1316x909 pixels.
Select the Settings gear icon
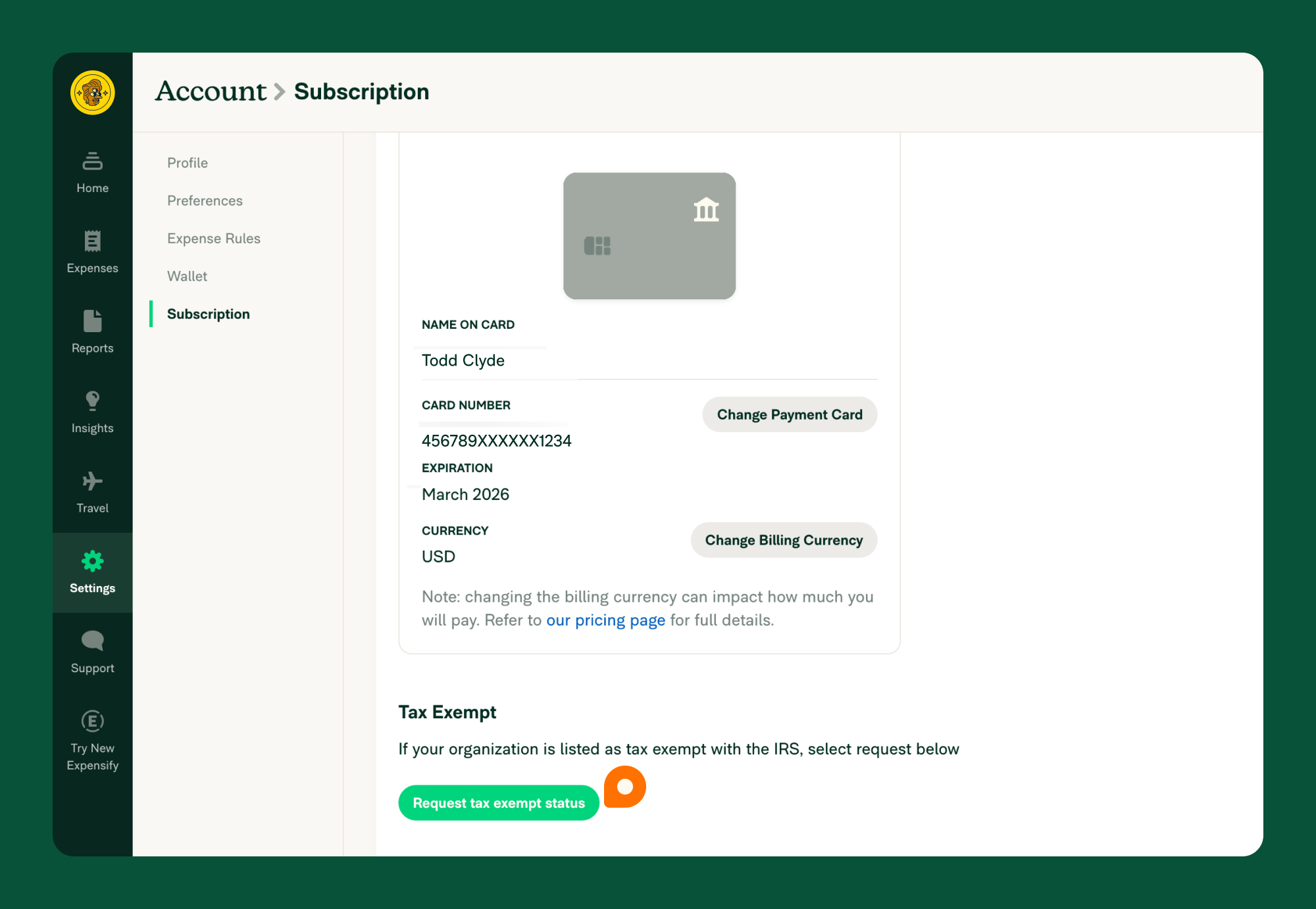point(92,571)
